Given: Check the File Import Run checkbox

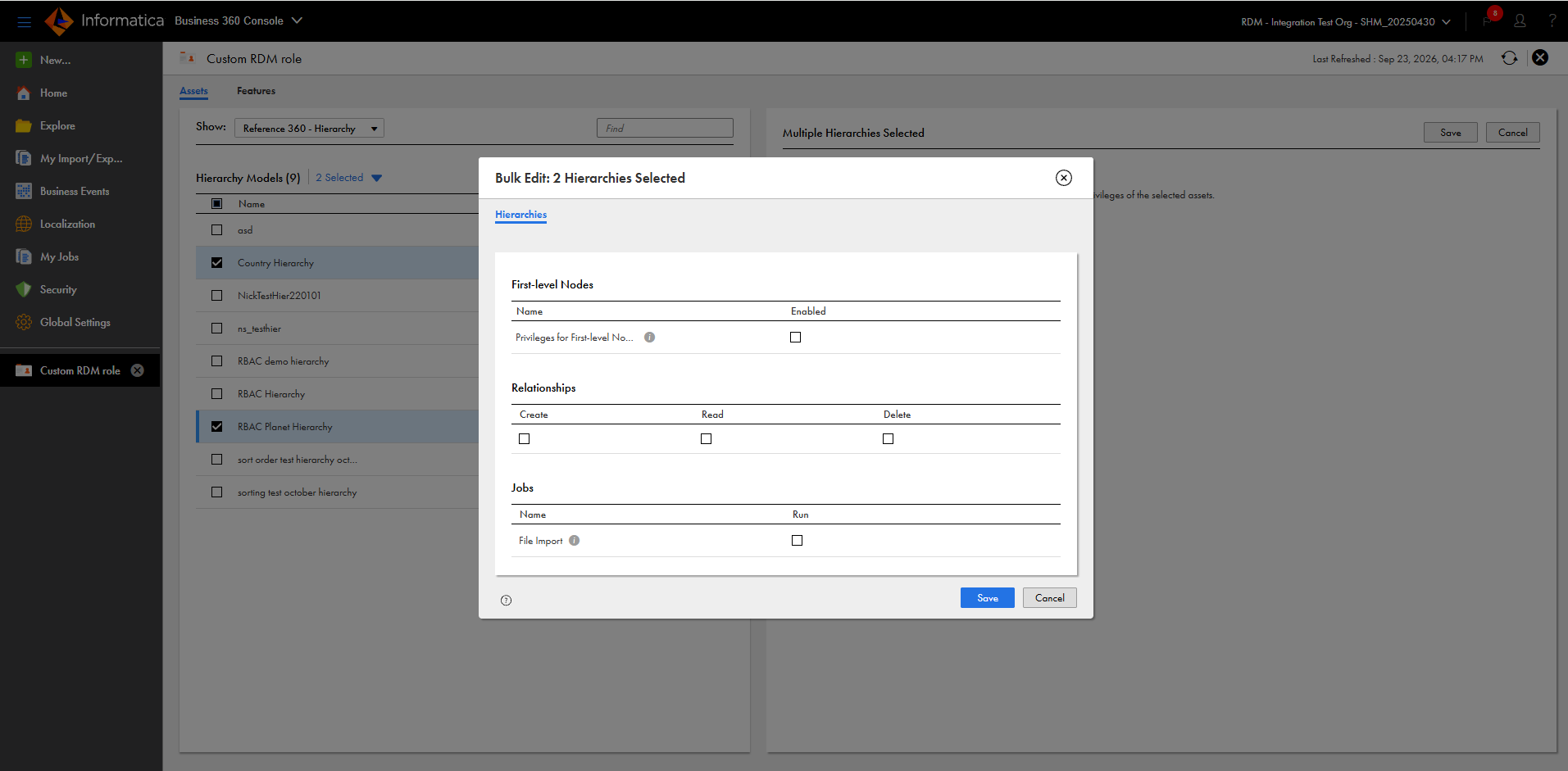Looking at the screenshot, I should pos(797,540).
